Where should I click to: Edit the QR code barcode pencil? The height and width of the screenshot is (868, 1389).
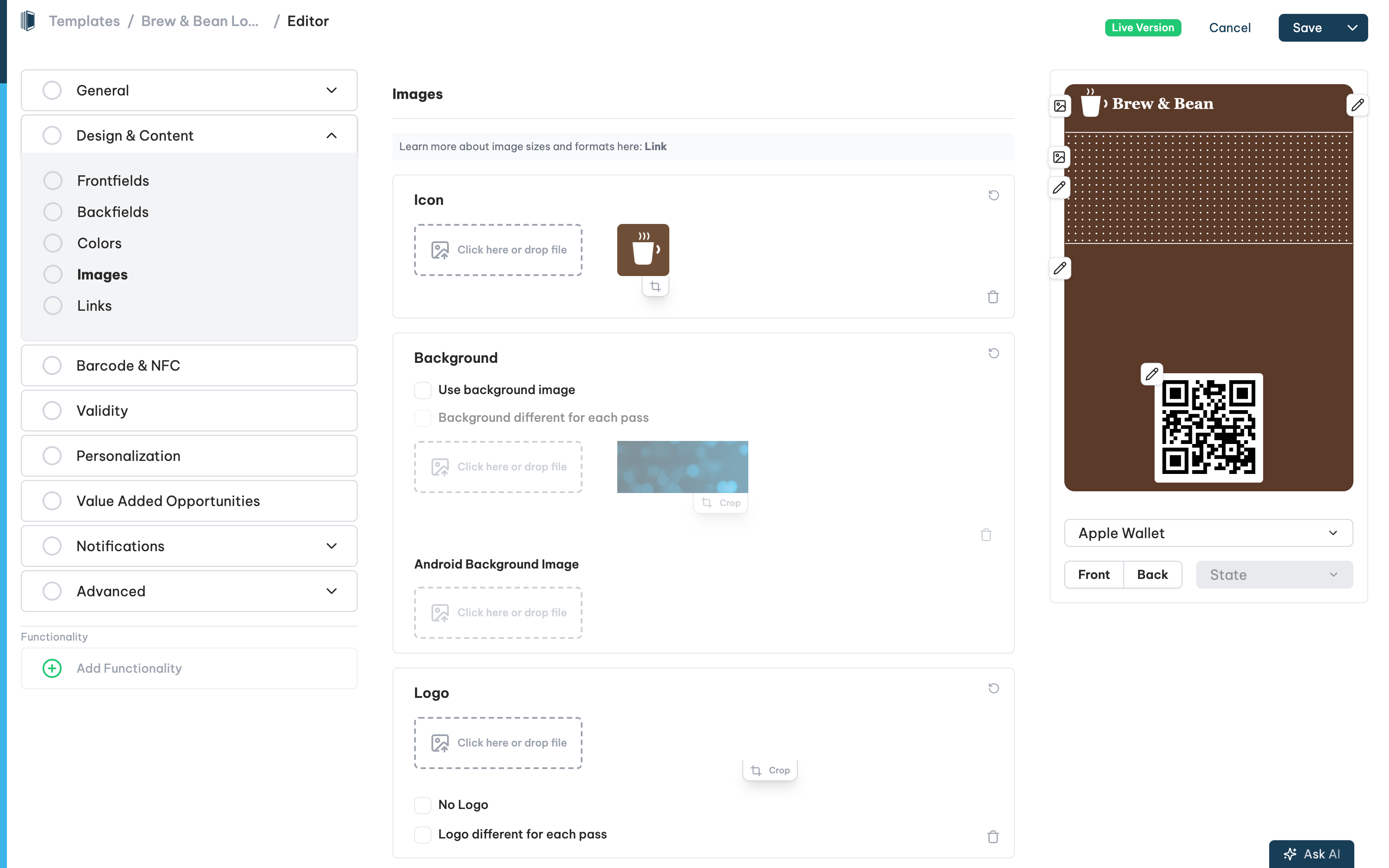pos(1152,374)
